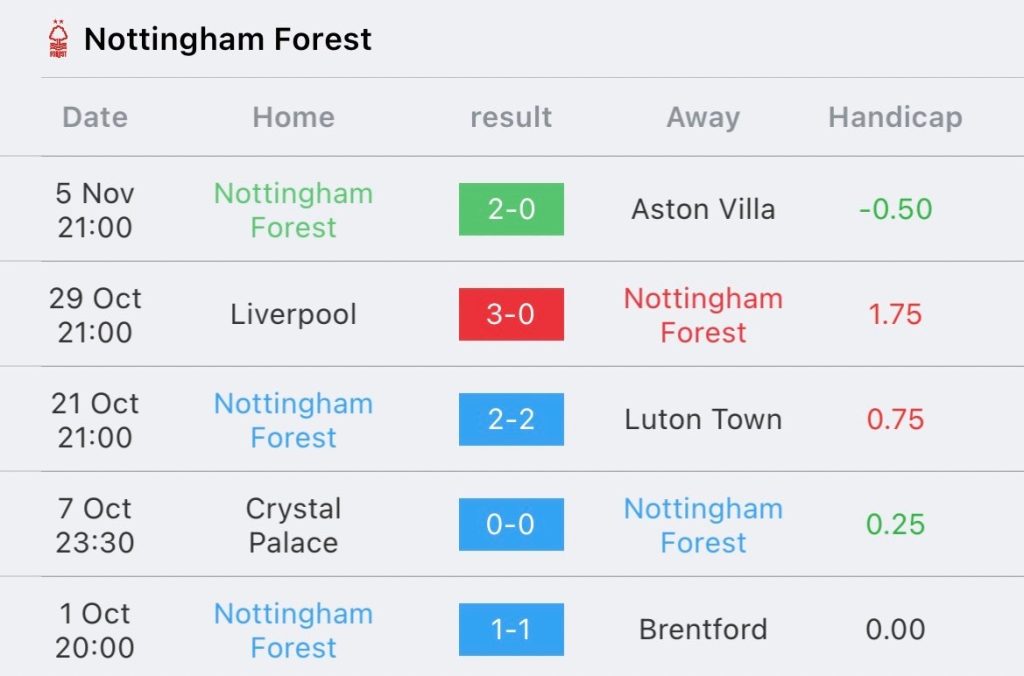Open the blue 2-2 result badge
The height and width of the screenshot is (676, 1024).
click(x=511, y=419)
